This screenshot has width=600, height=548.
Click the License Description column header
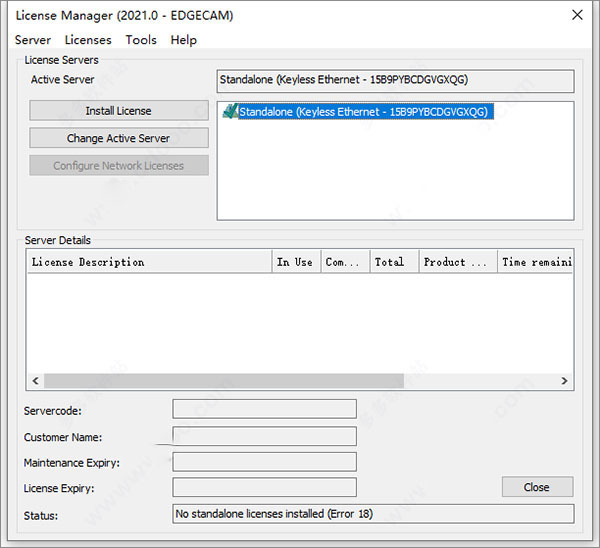point(149,262)
